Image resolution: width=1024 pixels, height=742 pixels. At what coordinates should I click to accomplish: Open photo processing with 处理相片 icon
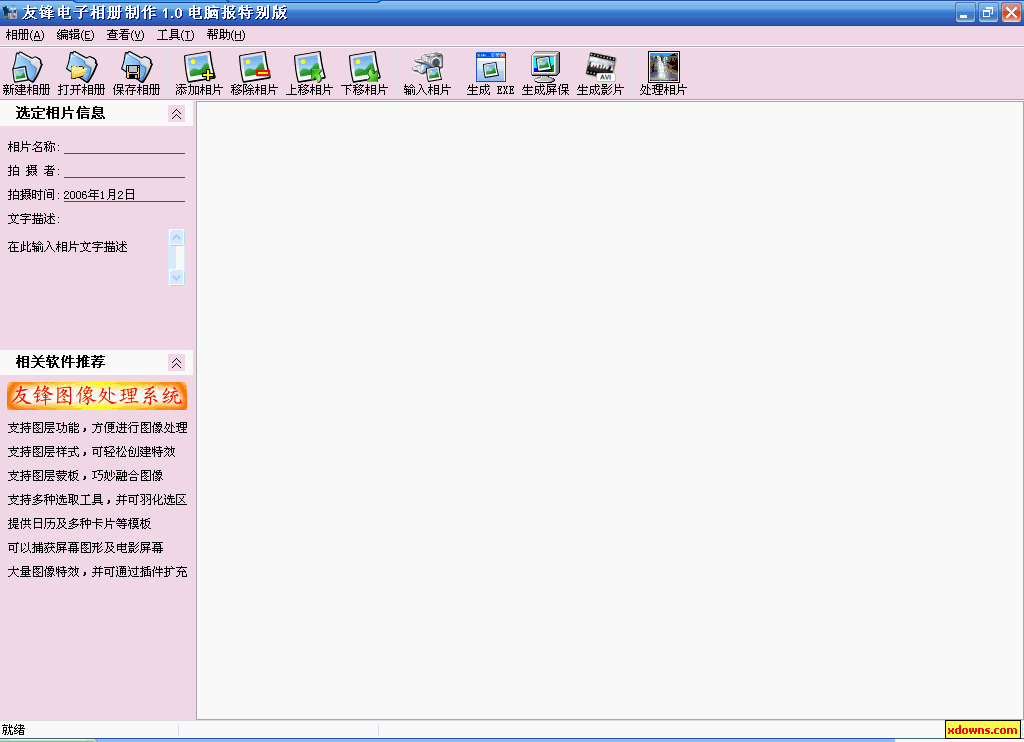click(x=663, y=74)
